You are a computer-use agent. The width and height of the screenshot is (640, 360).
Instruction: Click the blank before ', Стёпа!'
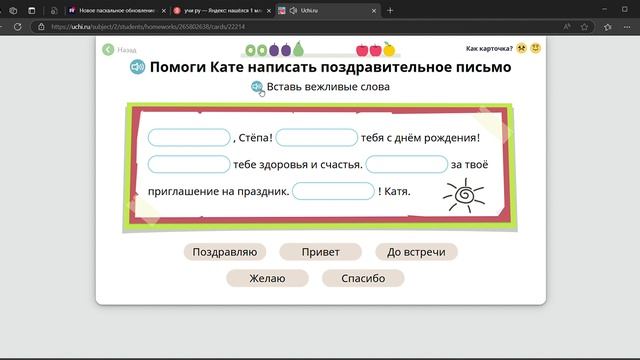pos(189,138)
